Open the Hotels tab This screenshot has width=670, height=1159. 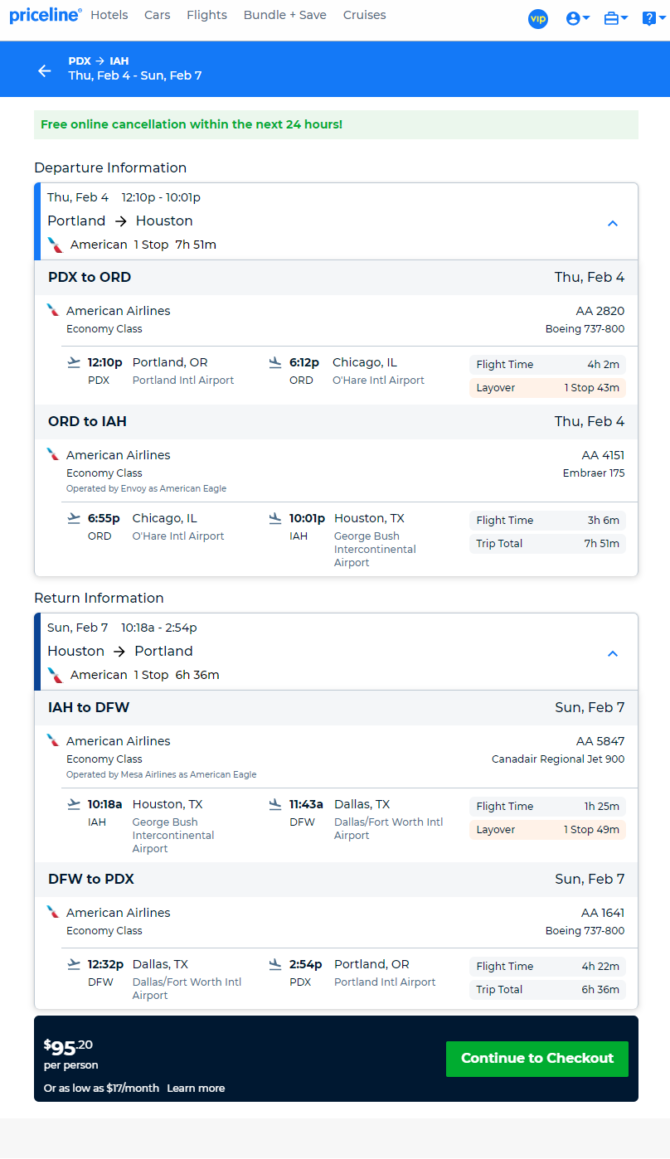pos(109,15)
